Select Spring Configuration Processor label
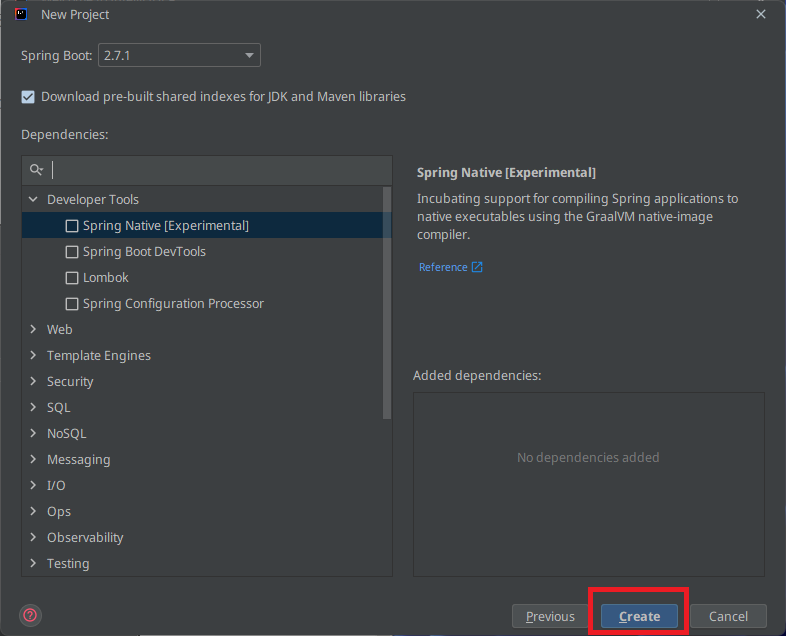 click(173, 304)
